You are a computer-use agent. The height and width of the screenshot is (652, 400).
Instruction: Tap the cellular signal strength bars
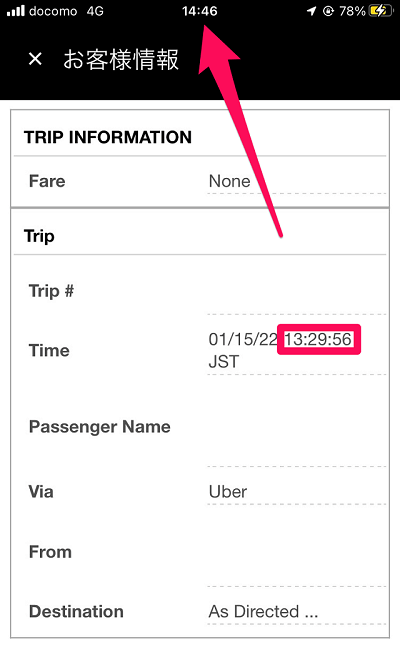tap(16, 10)
